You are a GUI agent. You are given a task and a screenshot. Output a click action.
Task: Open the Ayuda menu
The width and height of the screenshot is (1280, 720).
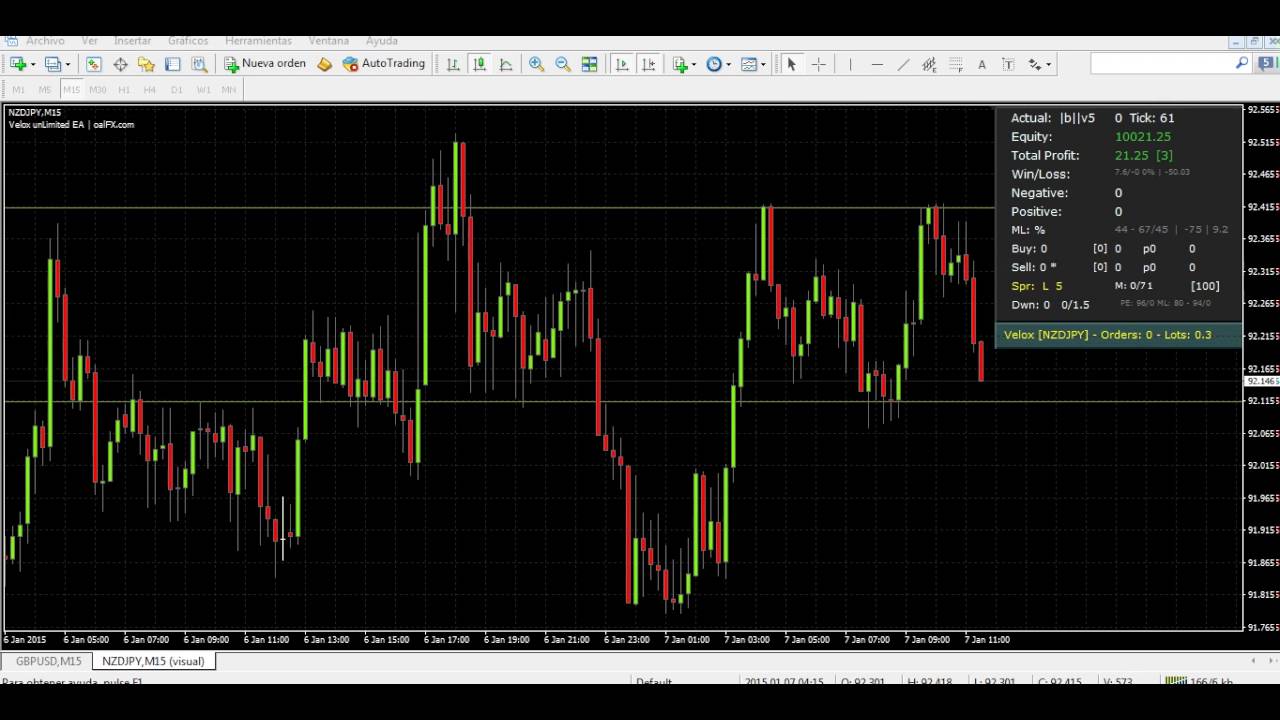click(x=382, y=41)
